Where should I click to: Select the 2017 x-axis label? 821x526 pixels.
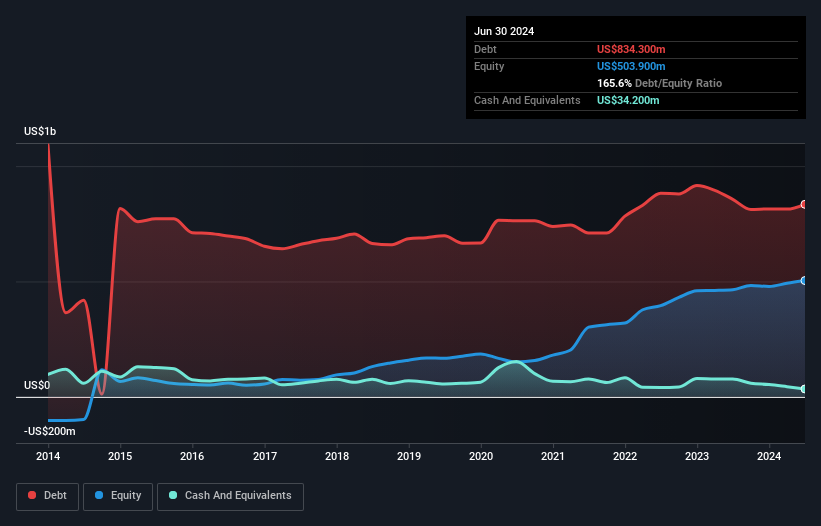point(265,456)
